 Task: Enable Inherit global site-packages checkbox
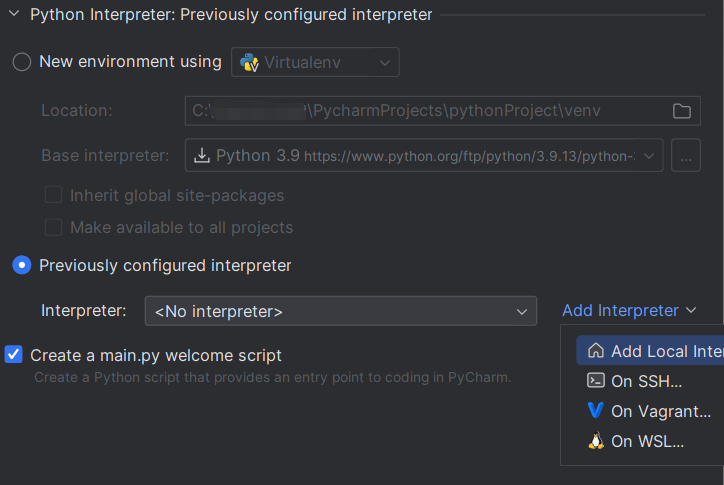pyautogui.click(x=54, y=195)
